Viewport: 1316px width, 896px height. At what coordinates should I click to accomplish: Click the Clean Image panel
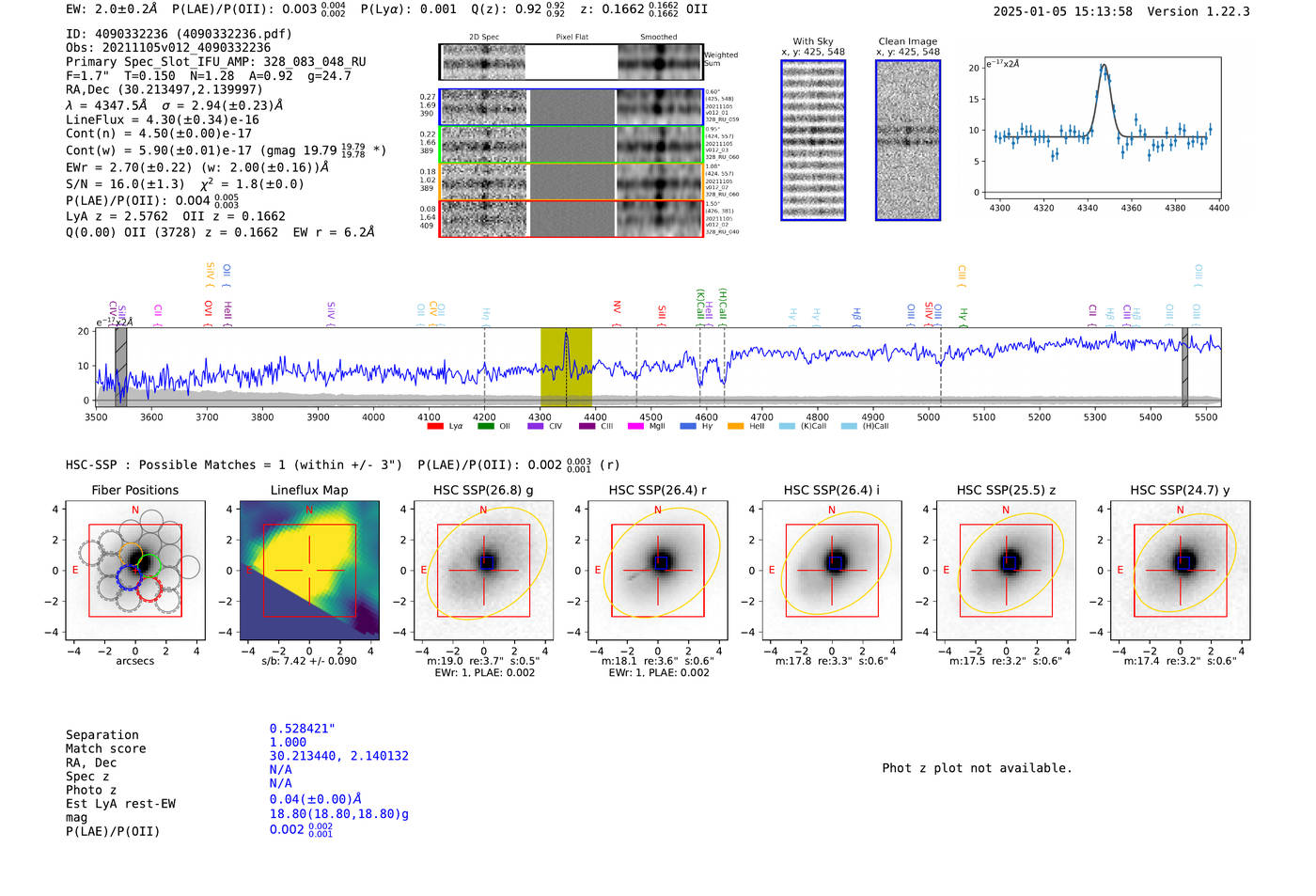click(908, 140)
